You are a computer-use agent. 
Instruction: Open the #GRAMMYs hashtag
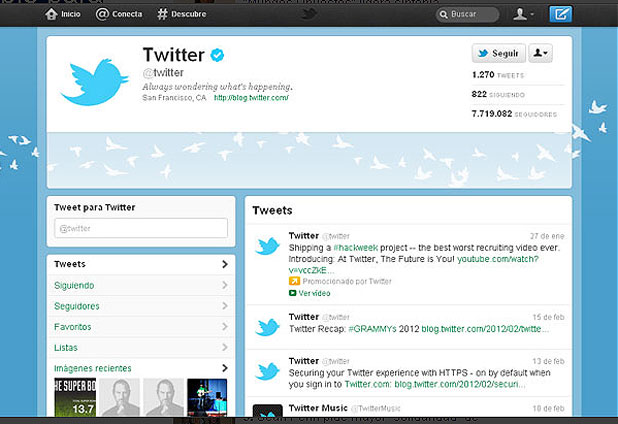pos(372,329)
